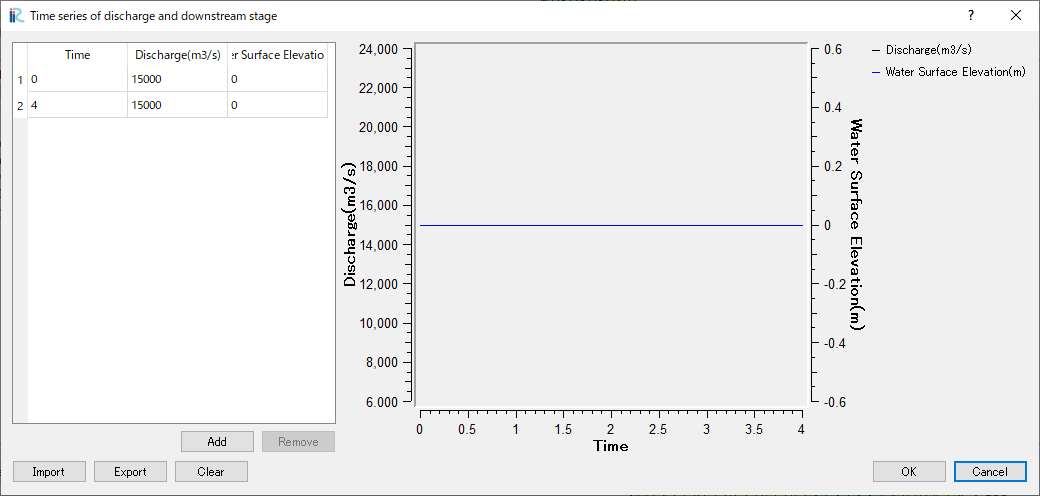Click the Import button
This screenshot has width=1040, height=496.
48,472
